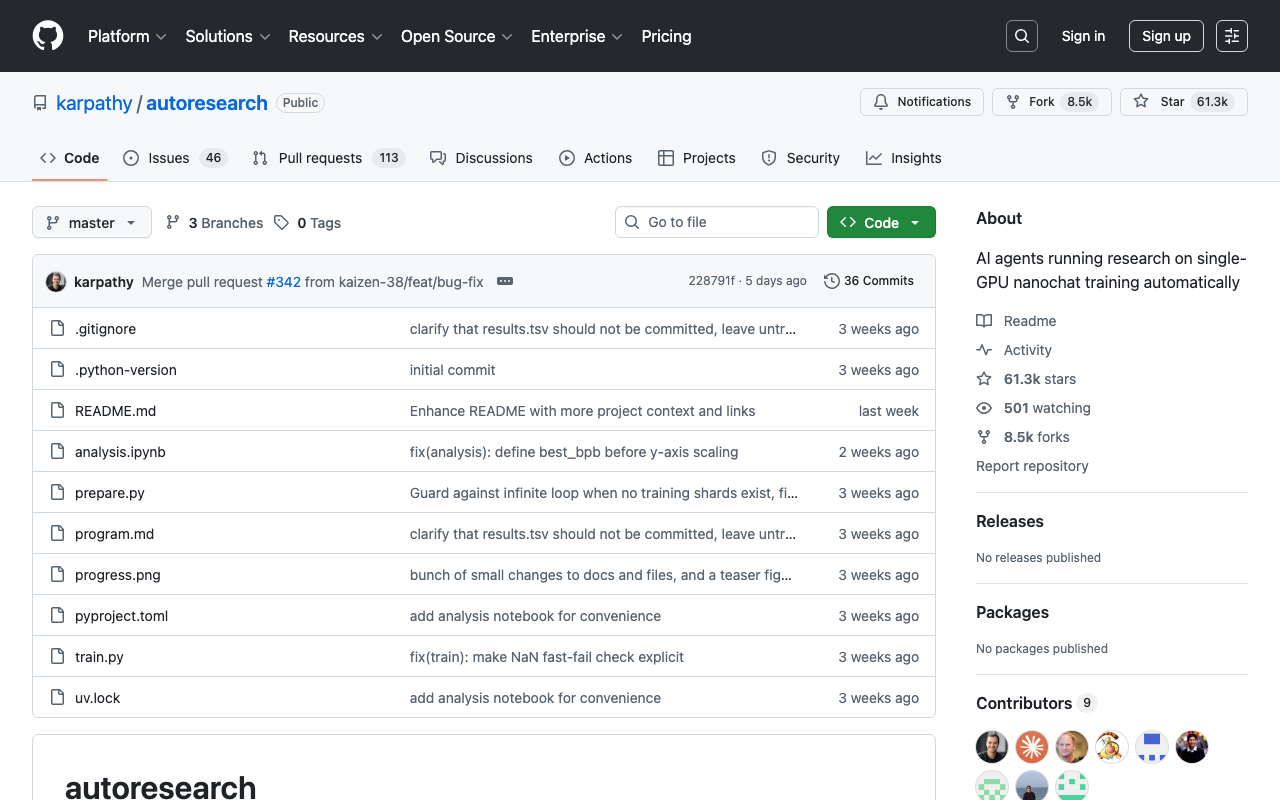The height and width of the screenshot is (800, 1280).
Task: Open pull request #342 link
Action: [x=283, y=281]
